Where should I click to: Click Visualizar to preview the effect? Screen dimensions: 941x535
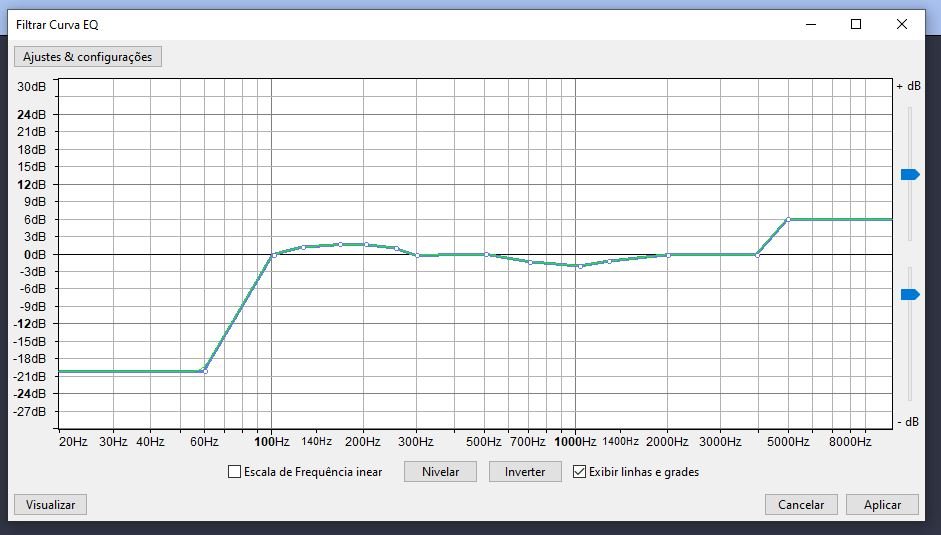click(x=50, y=505)
